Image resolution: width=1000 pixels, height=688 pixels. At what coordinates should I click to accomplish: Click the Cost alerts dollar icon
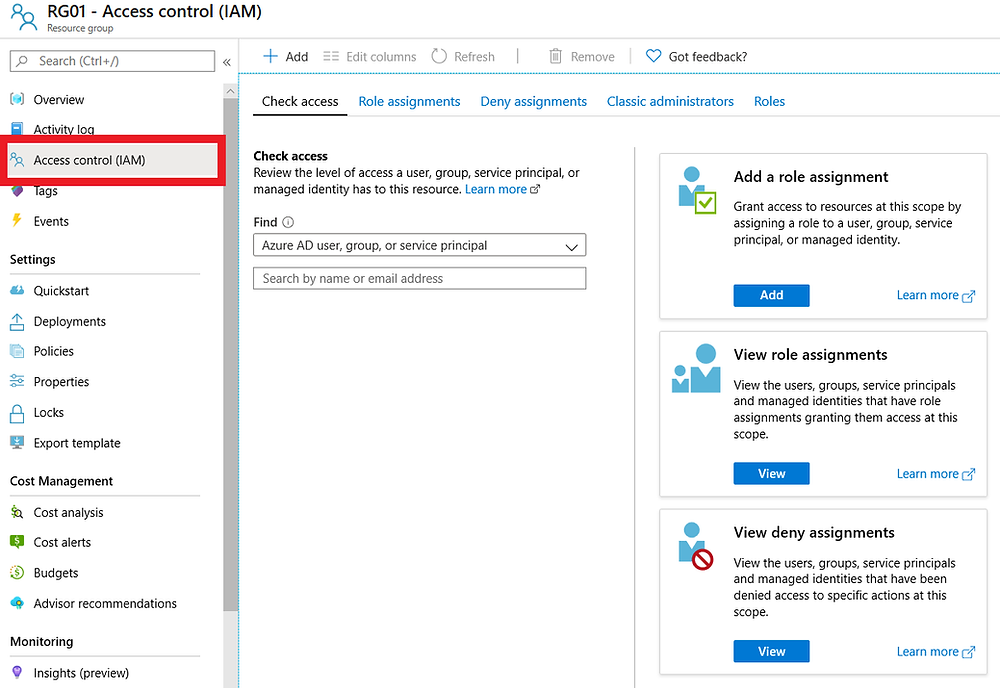[x=17, y=542]
